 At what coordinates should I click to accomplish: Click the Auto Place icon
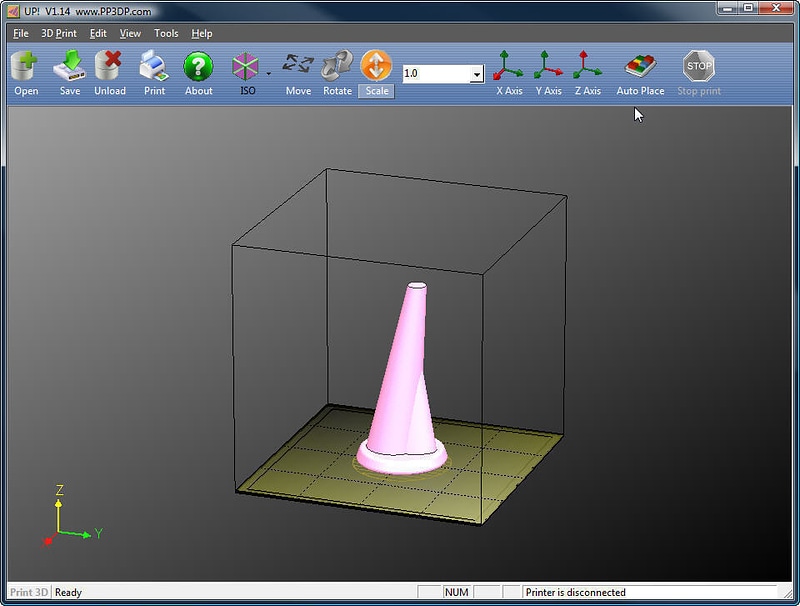coord(640,66)
